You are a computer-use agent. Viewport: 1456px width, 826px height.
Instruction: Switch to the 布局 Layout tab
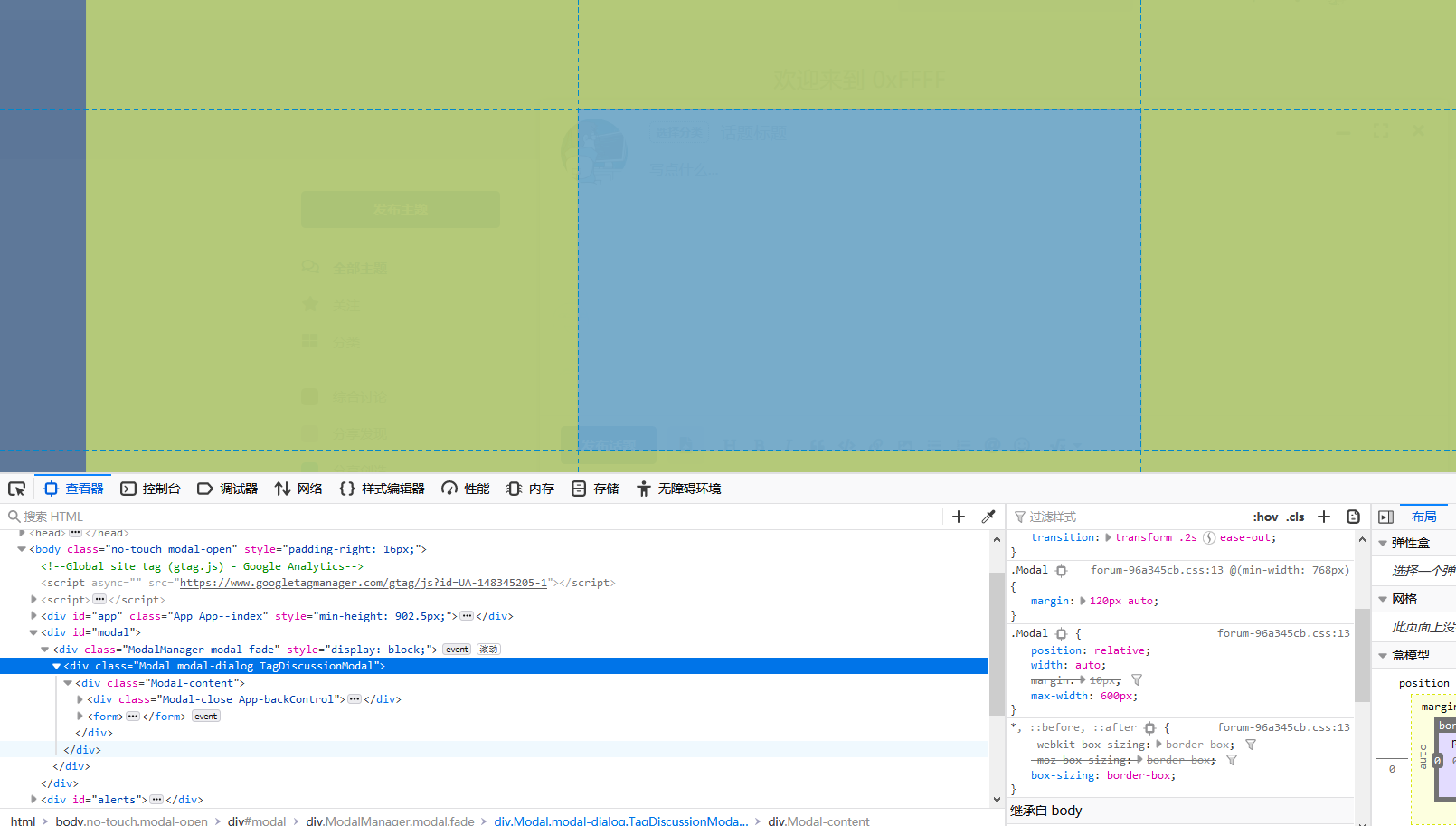[x=1424, y=517]
